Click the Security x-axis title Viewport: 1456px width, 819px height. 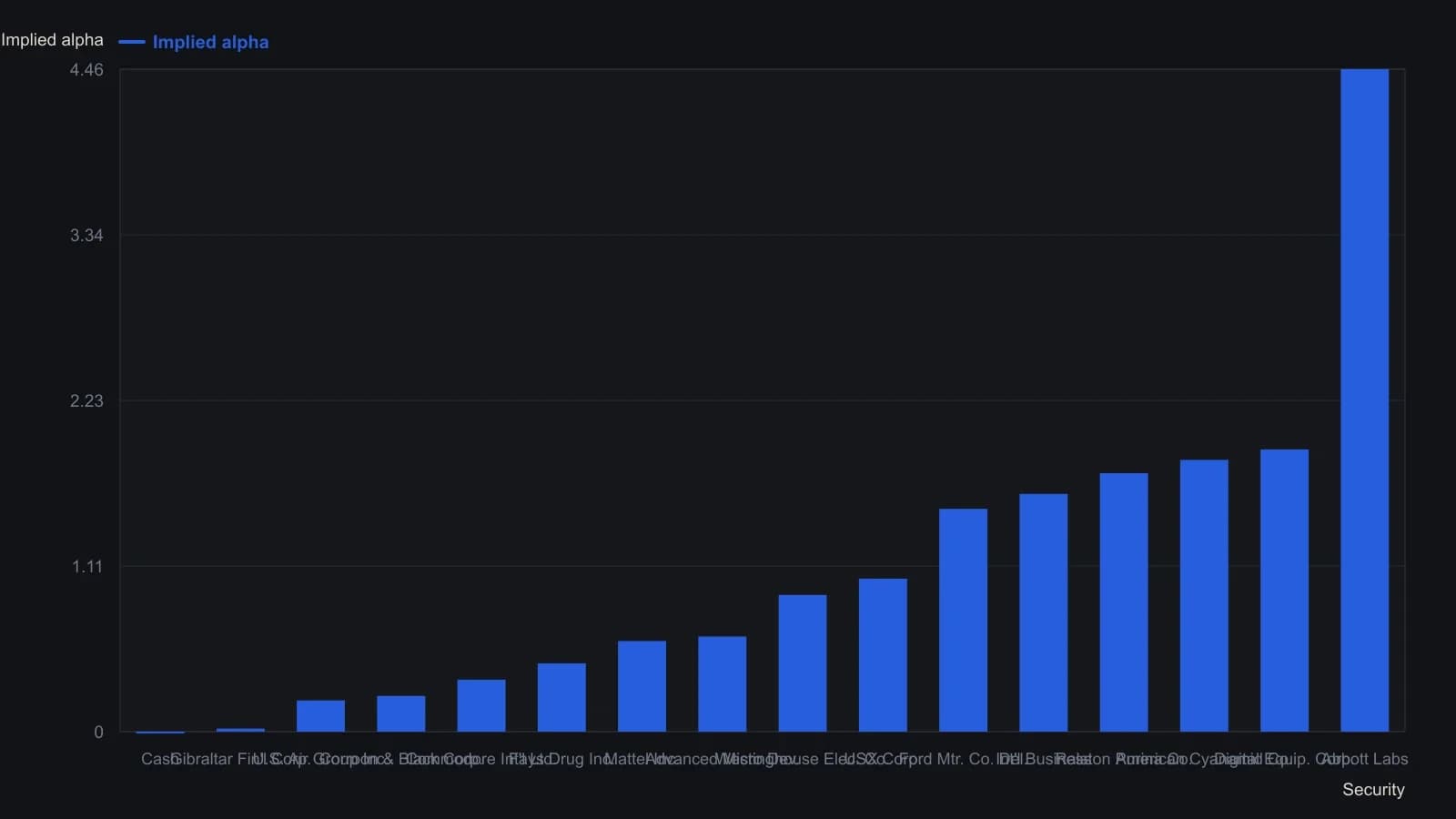pos(1373,790)
